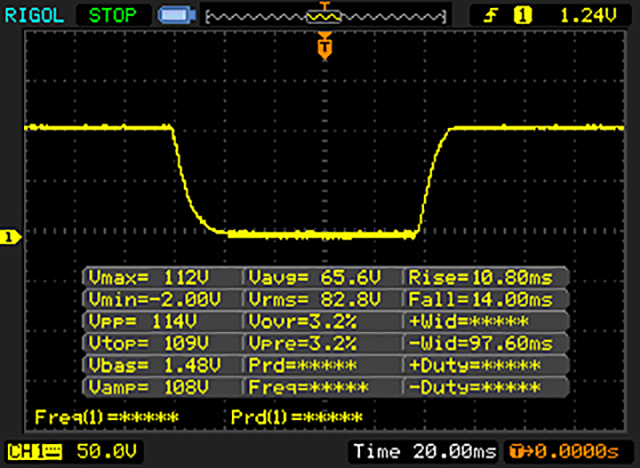The image size is (640, 468).
Task: Click the channel 1 ground level marker
Action: (10, 237)
